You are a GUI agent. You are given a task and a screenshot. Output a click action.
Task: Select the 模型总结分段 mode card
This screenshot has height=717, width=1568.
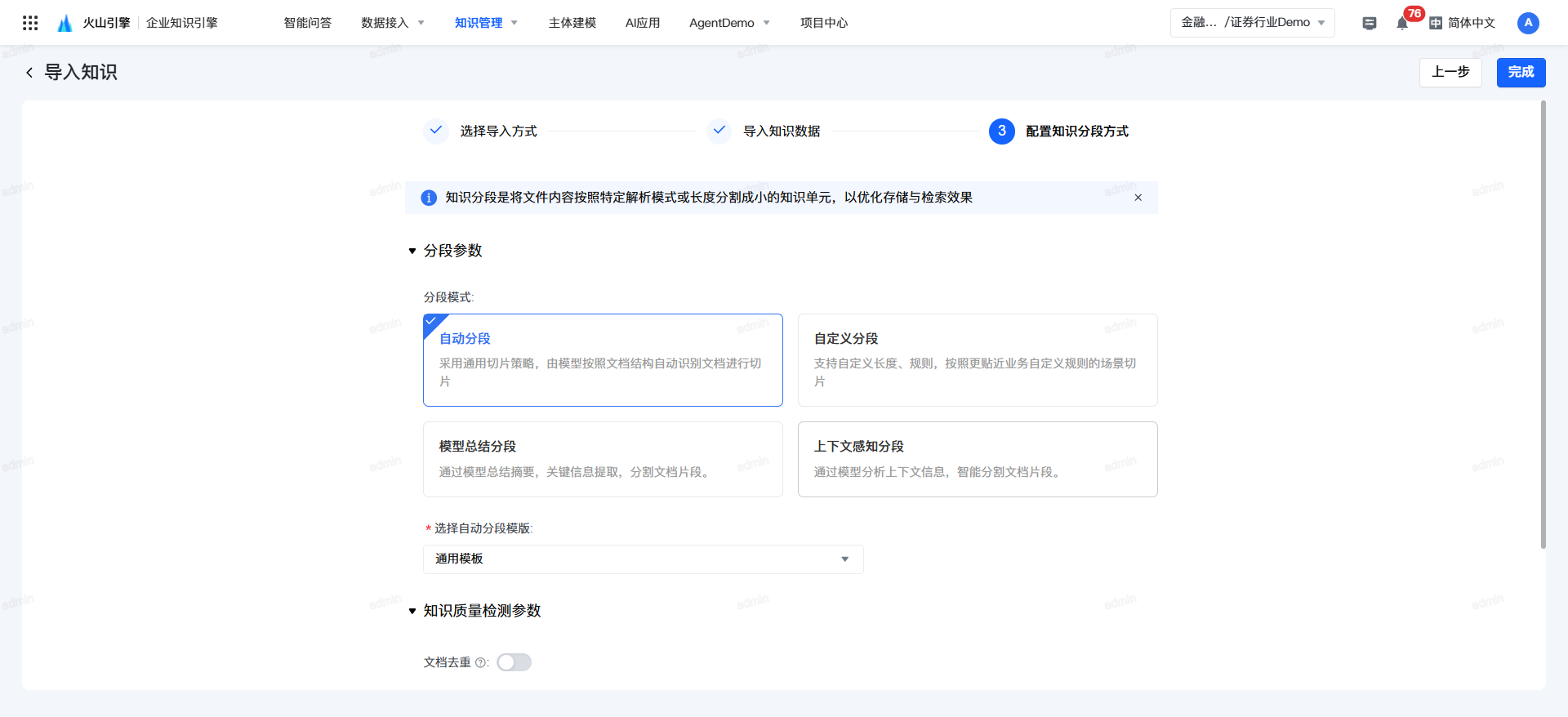click(x=602, y=459)
